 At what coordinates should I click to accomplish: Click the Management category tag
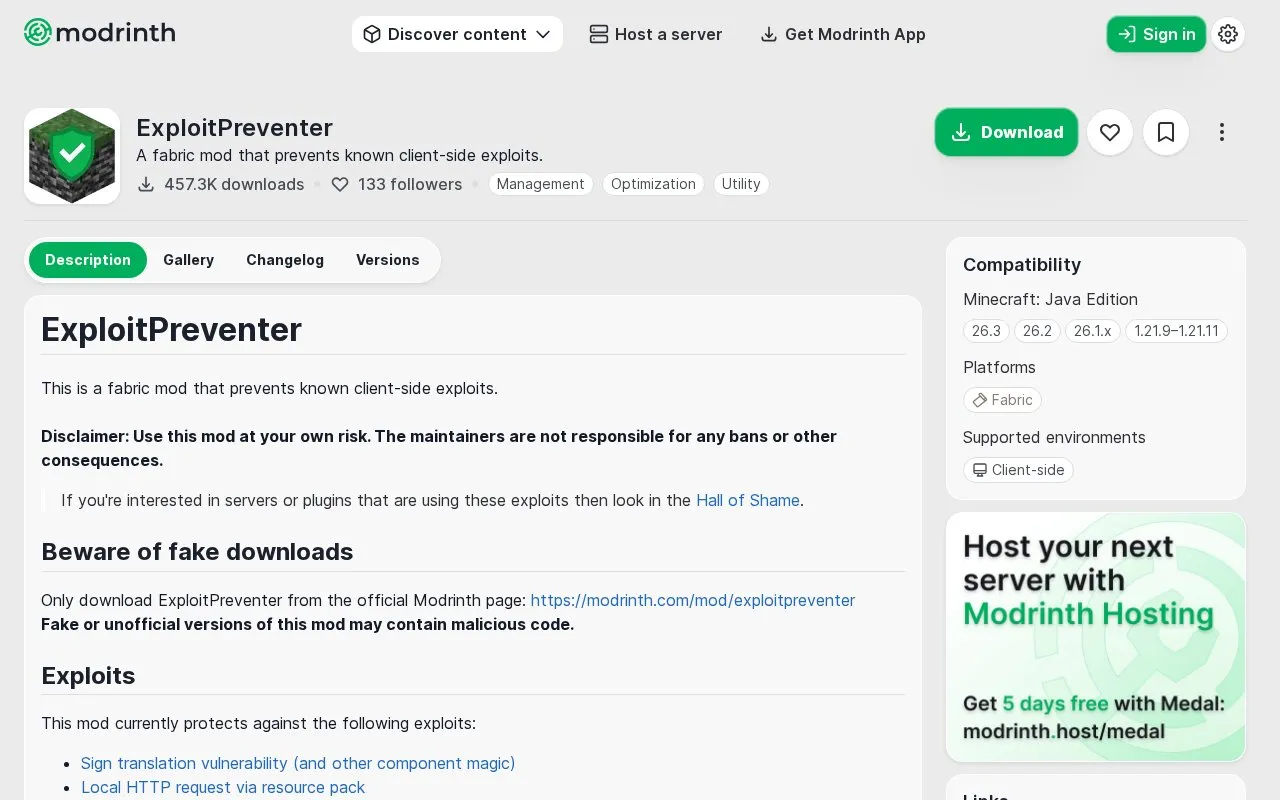point(541,184)
